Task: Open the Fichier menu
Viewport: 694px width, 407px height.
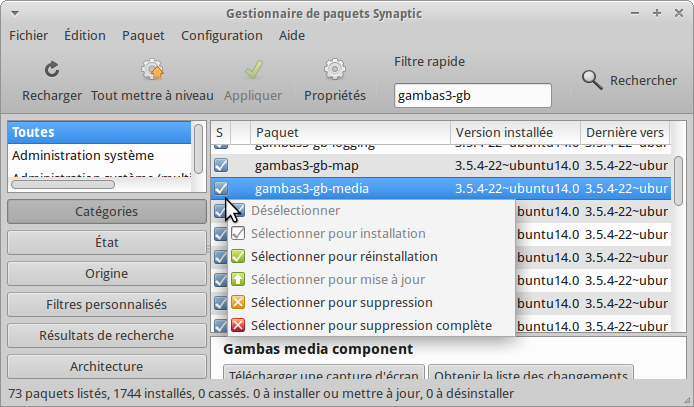Action: tap(29, 35)
